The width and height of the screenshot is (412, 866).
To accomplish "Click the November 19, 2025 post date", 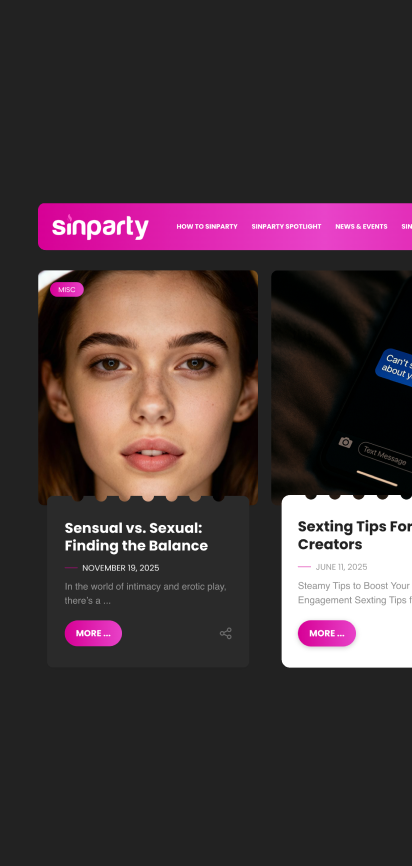I will [120, 568].
